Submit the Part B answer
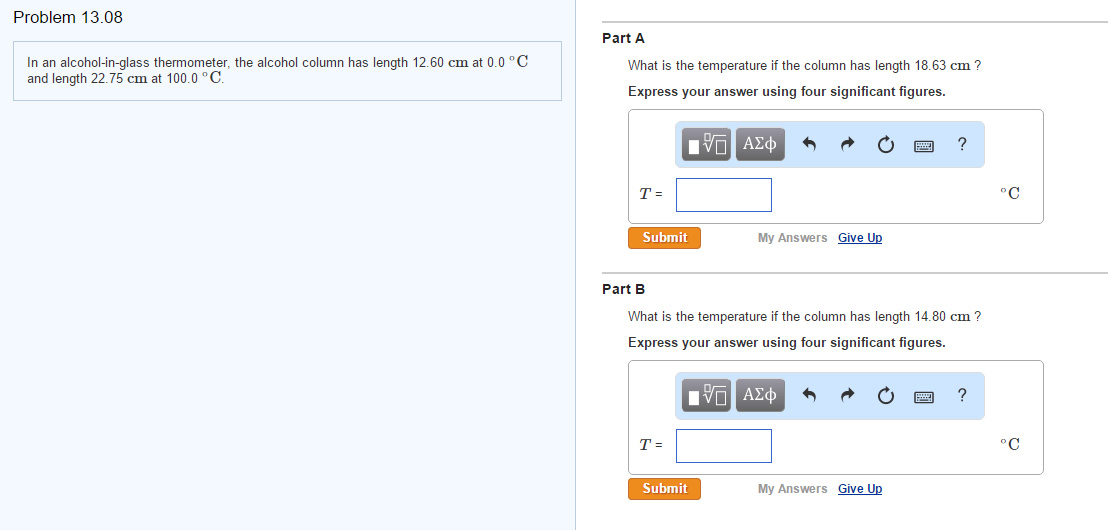Image resolution: width=1108 pixels, height=530 pixels. click(664, 489)
